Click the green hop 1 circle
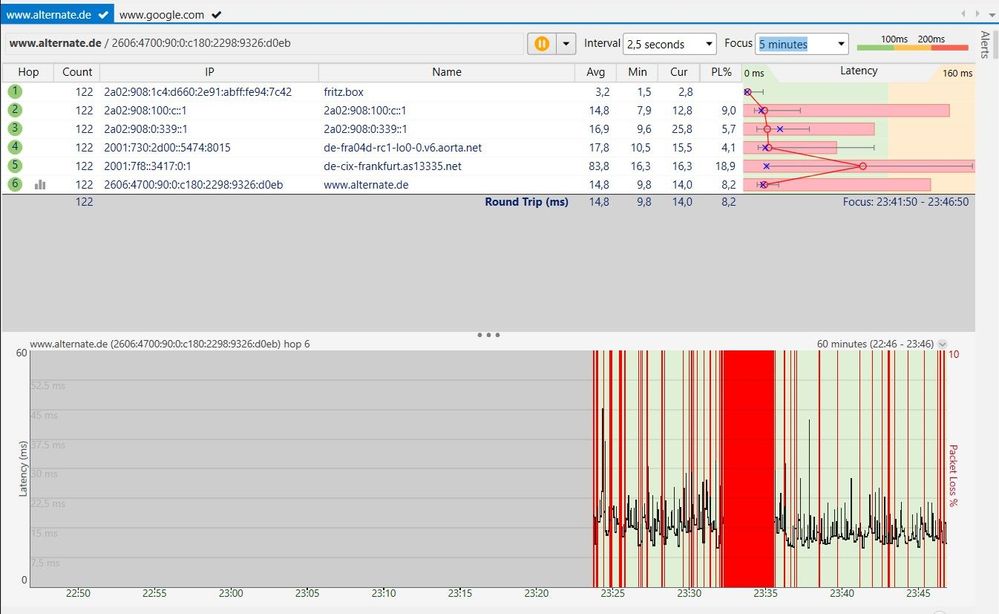This screenshot has height=614, width=999. 15,92
